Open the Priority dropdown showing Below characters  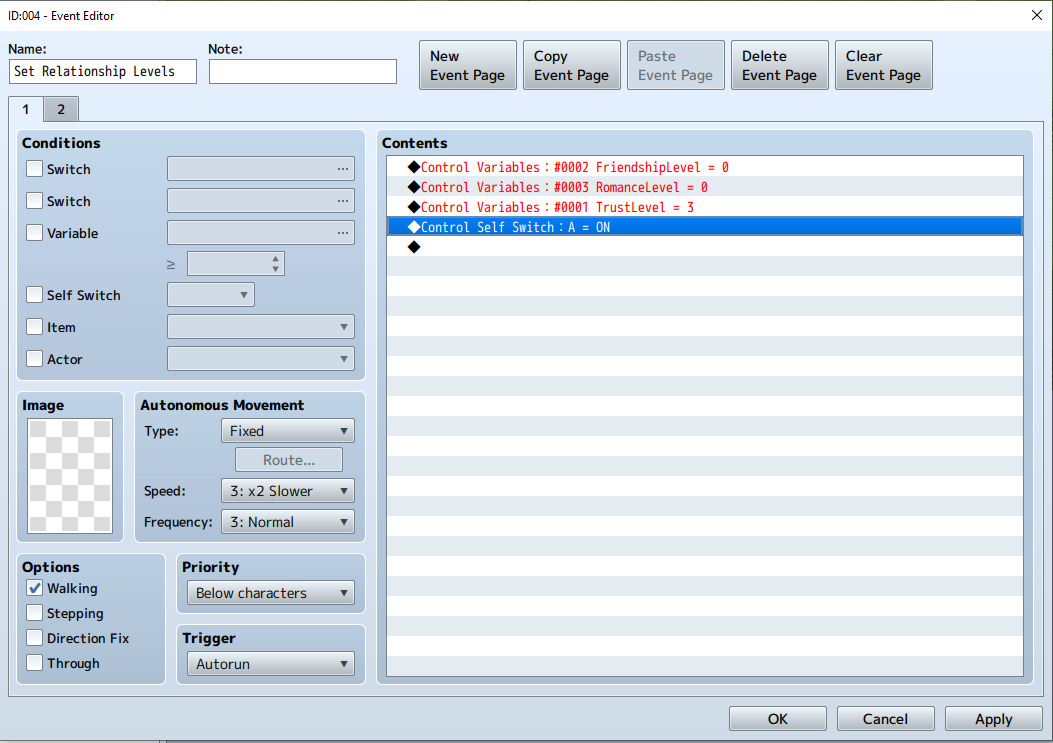click(x=271, y=593)
